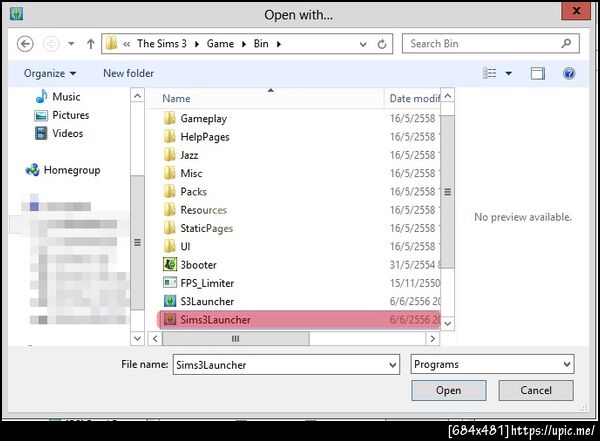Click the Pictures icon in sidebar
Image resolution: width=600 pixels, height=441 pixels.
point(41,115)
